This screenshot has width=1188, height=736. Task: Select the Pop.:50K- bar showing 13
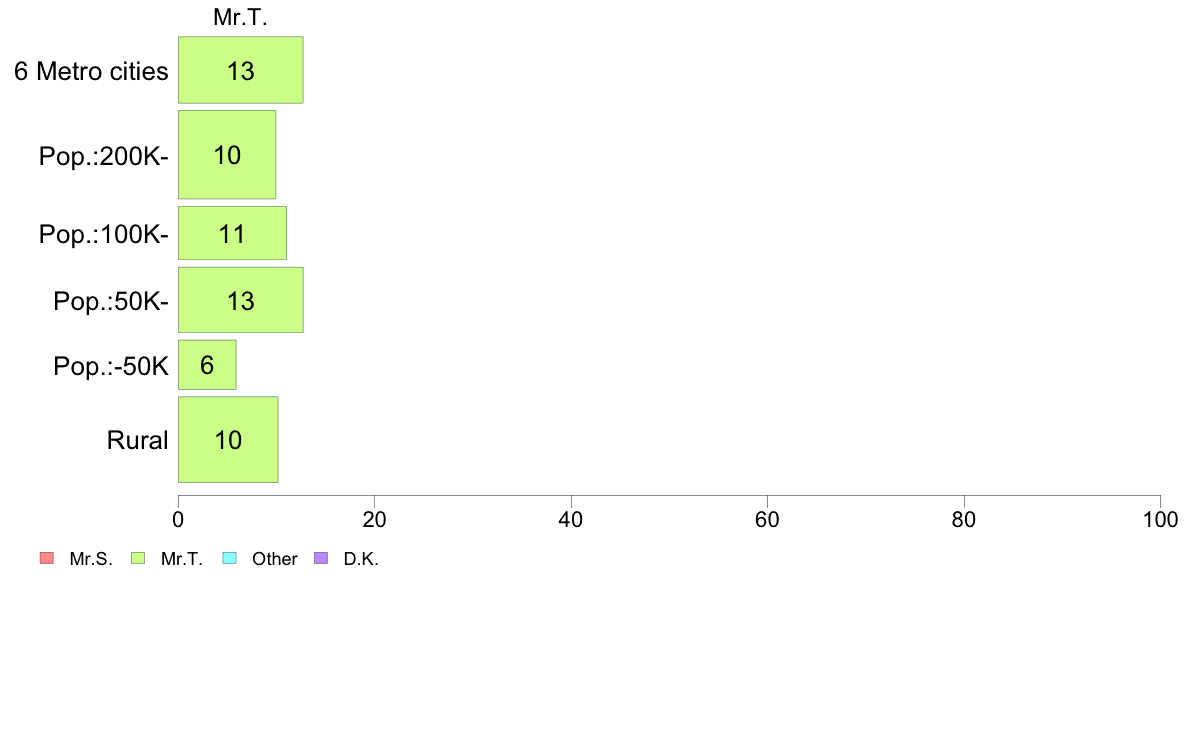[241, 299]
